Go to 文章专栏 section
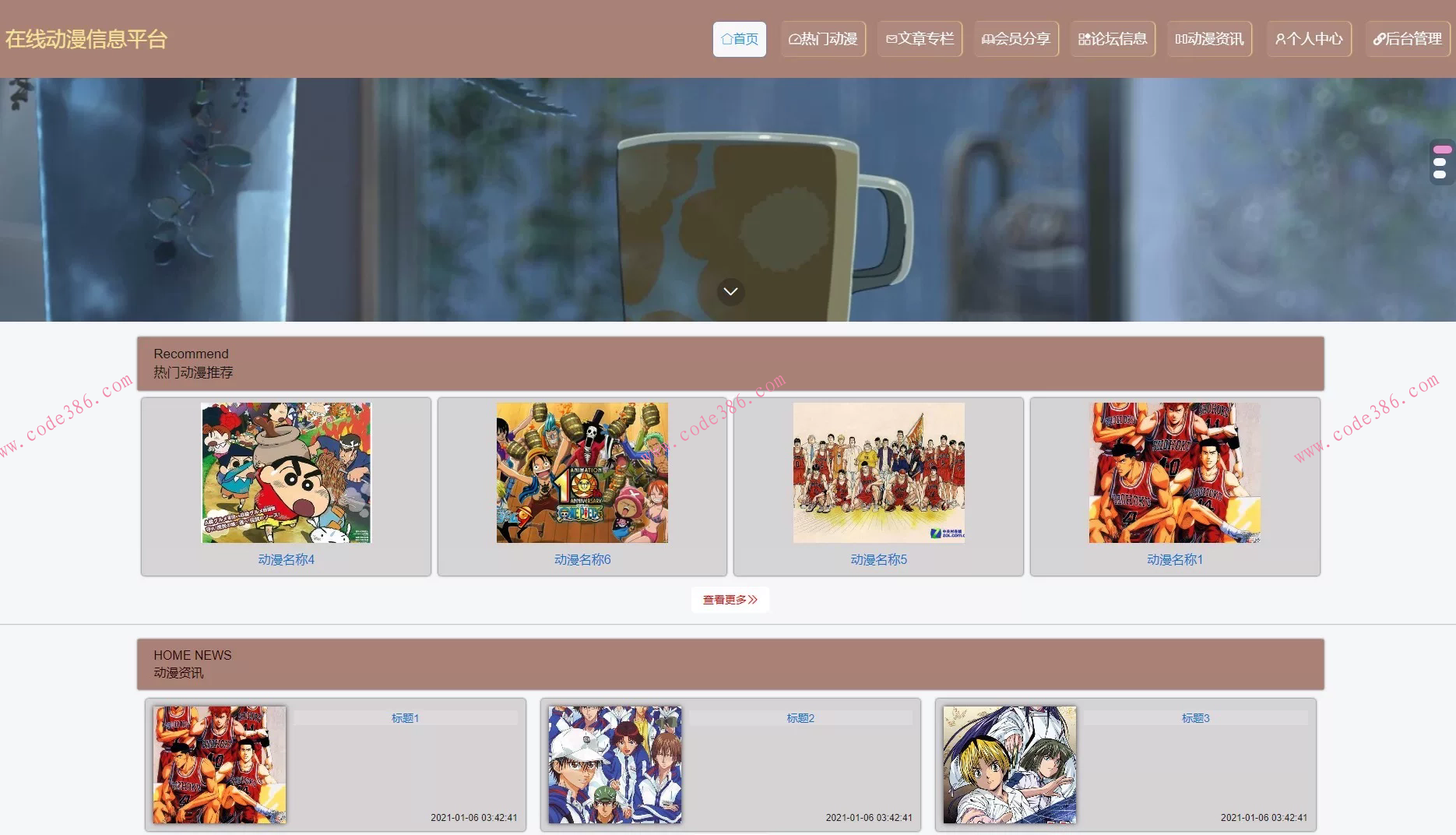Image resolution: width=1456 pixels, height=835 pixels. [x=920, y=39]
